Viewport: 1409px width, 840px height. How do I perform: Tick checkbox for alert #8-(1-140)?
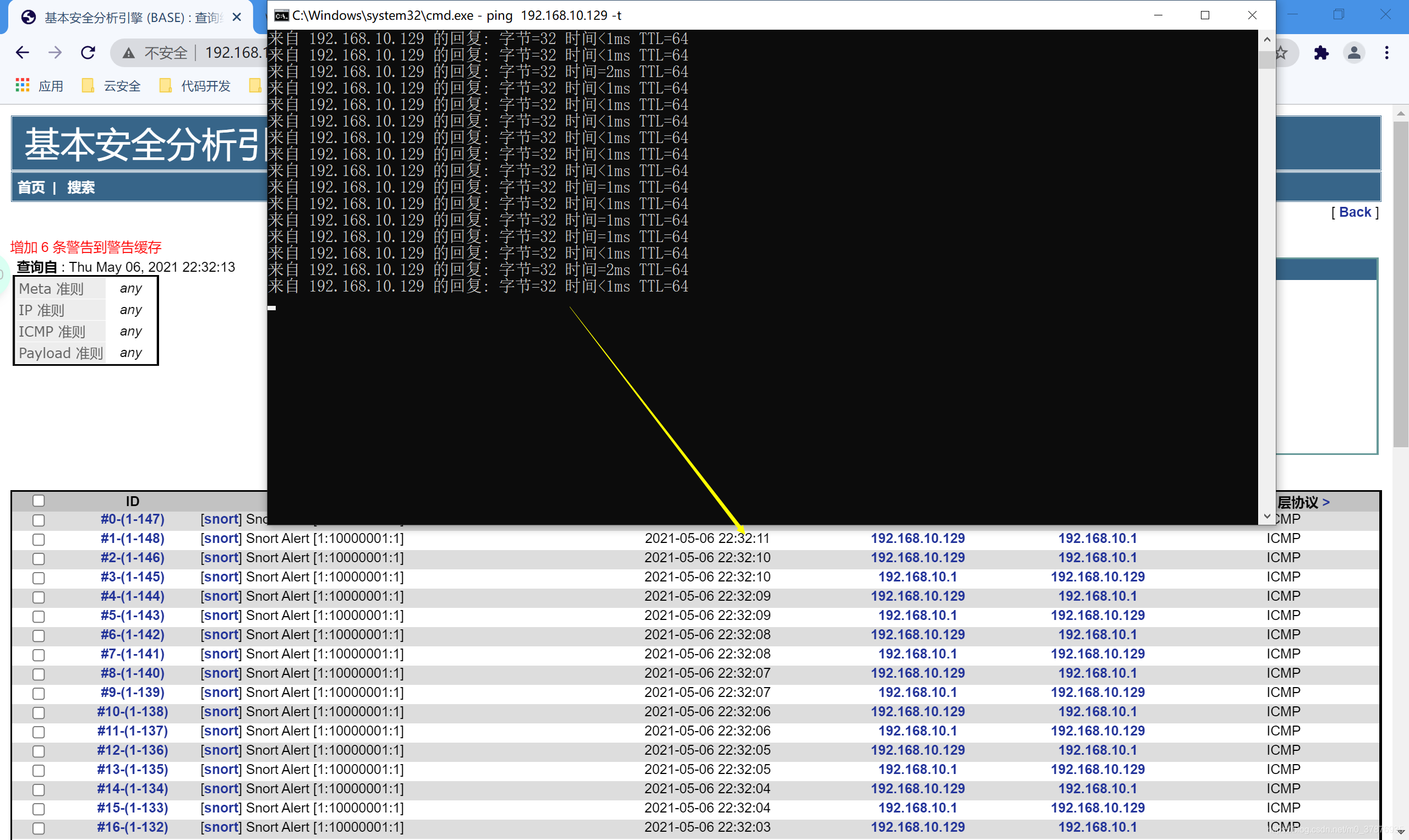39,673
